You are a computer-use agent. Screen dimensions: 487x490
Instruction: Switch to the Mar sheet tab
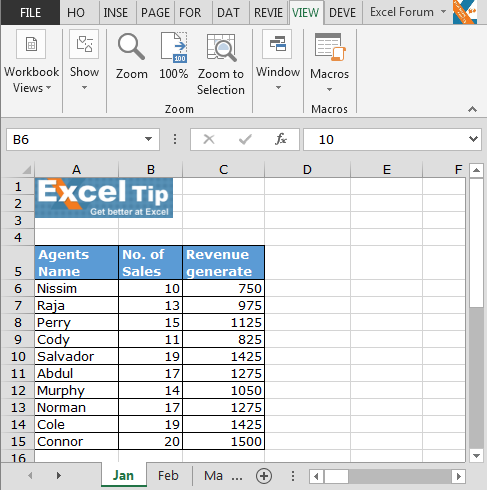(213, 476)
